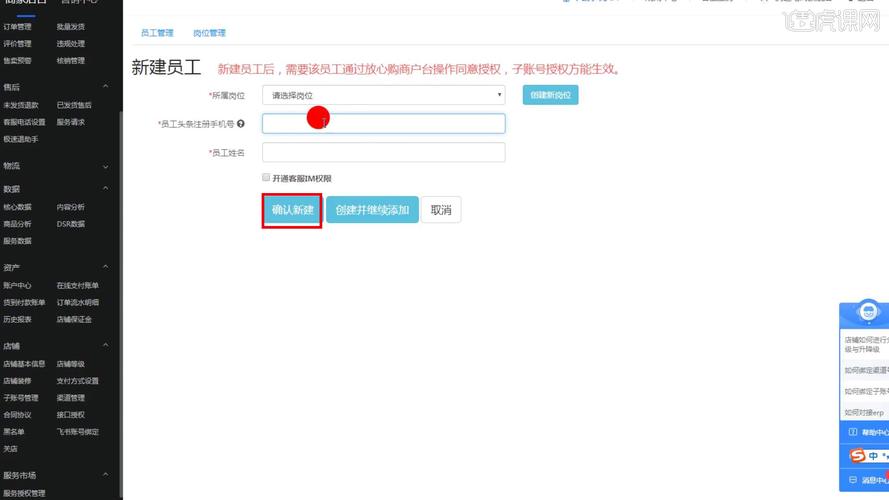
Task: Open 店铺装修 in the sidebar
Action: pos(18,381)
